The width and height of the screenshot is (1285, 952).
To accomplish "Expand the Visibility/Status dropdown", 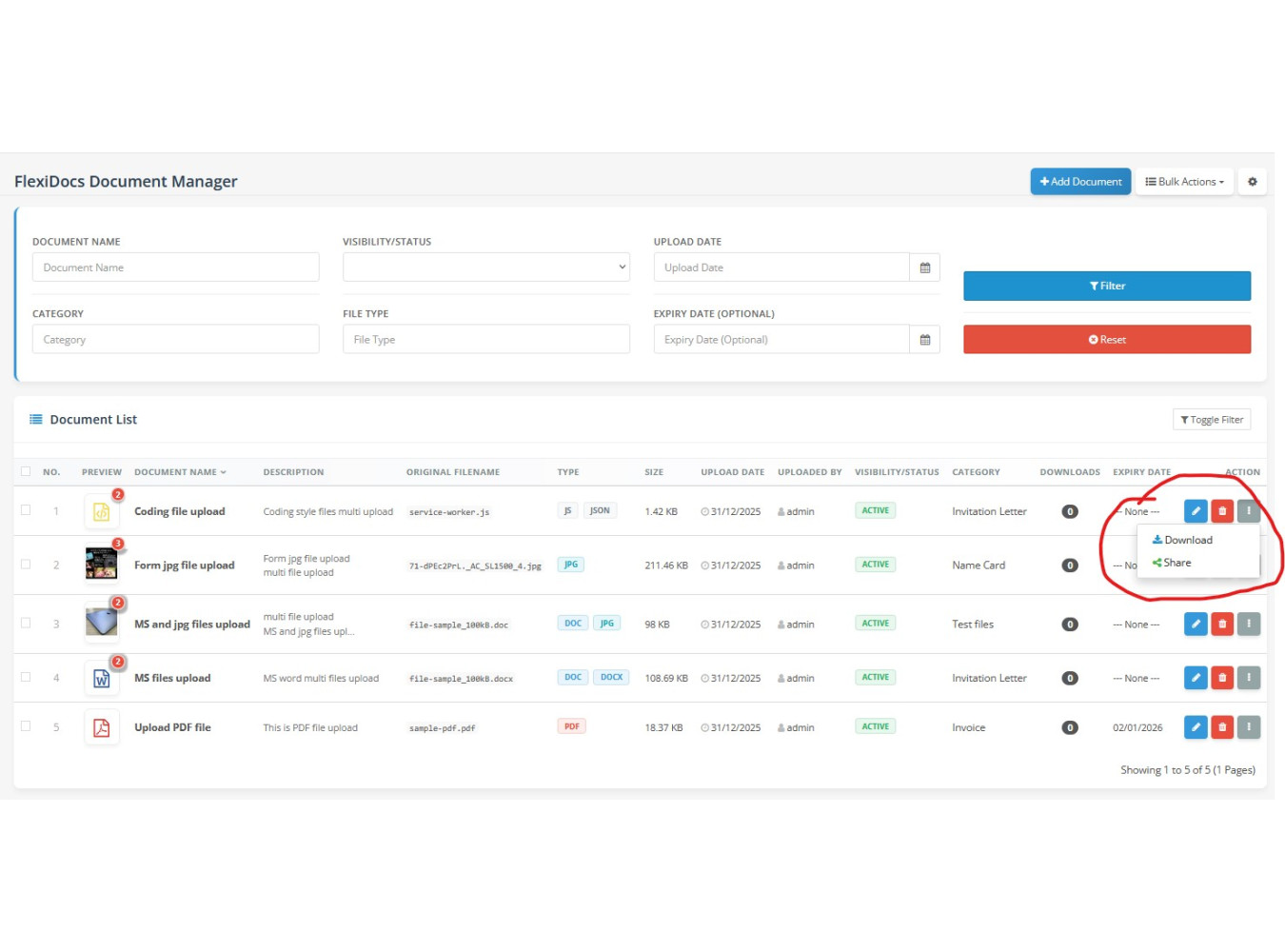I will click(485, 268).
